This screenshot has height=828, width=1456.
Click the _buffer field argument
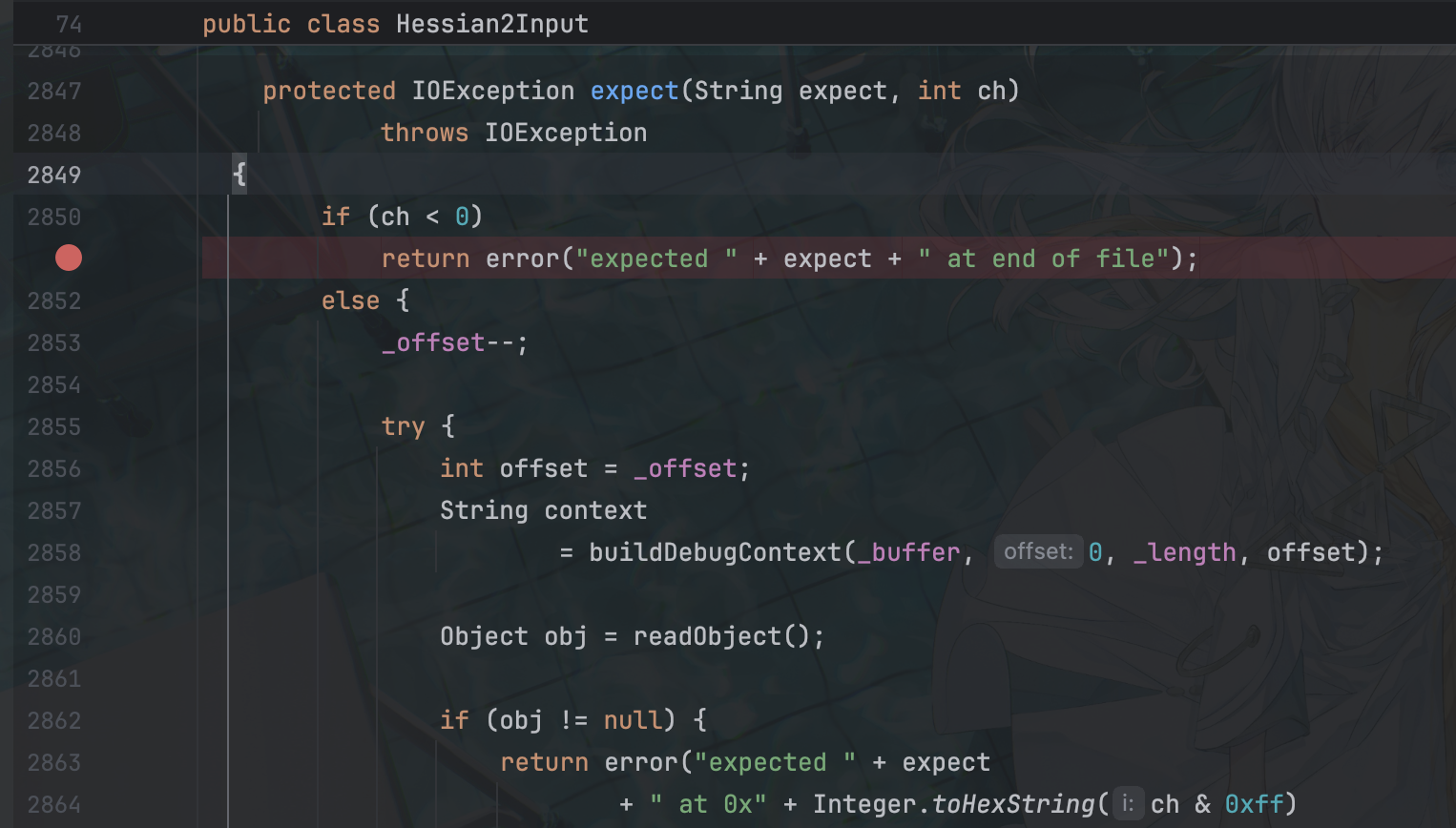908,552
